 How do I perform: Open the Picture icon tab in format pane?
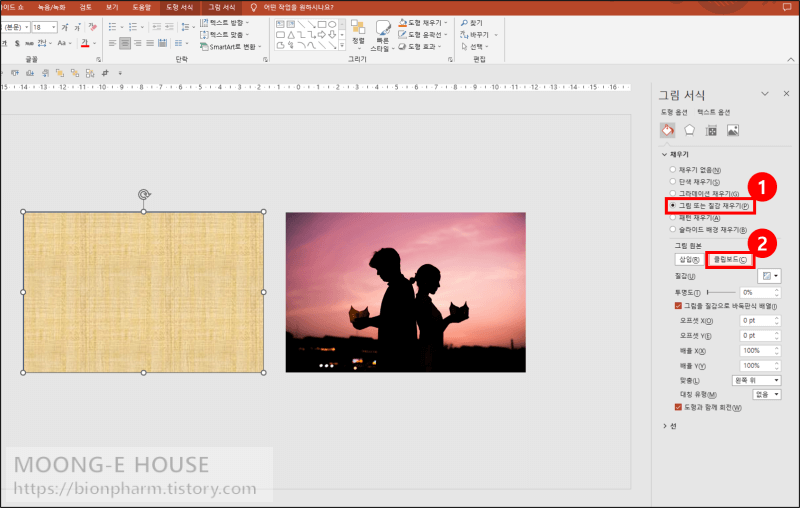point(733,131)
